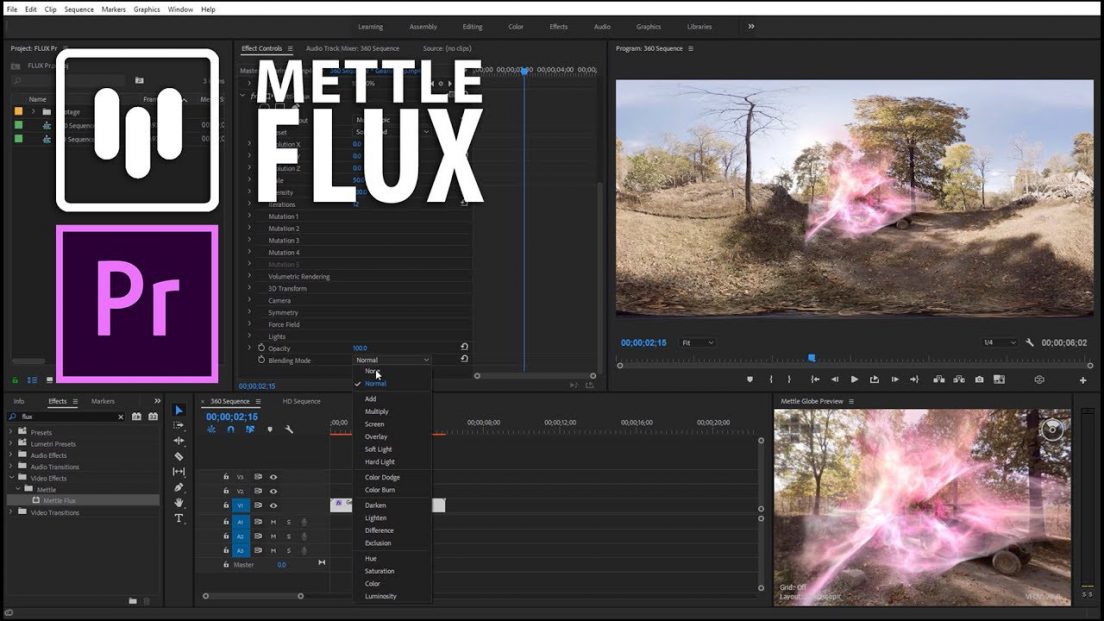Click the Export Frame camera icon

(978, 379)
